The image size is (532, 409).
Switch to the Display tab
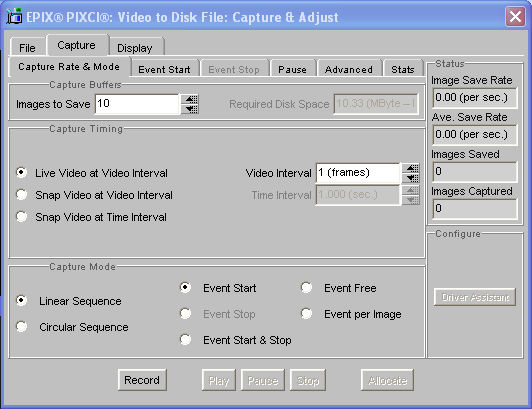pos(136,47)
